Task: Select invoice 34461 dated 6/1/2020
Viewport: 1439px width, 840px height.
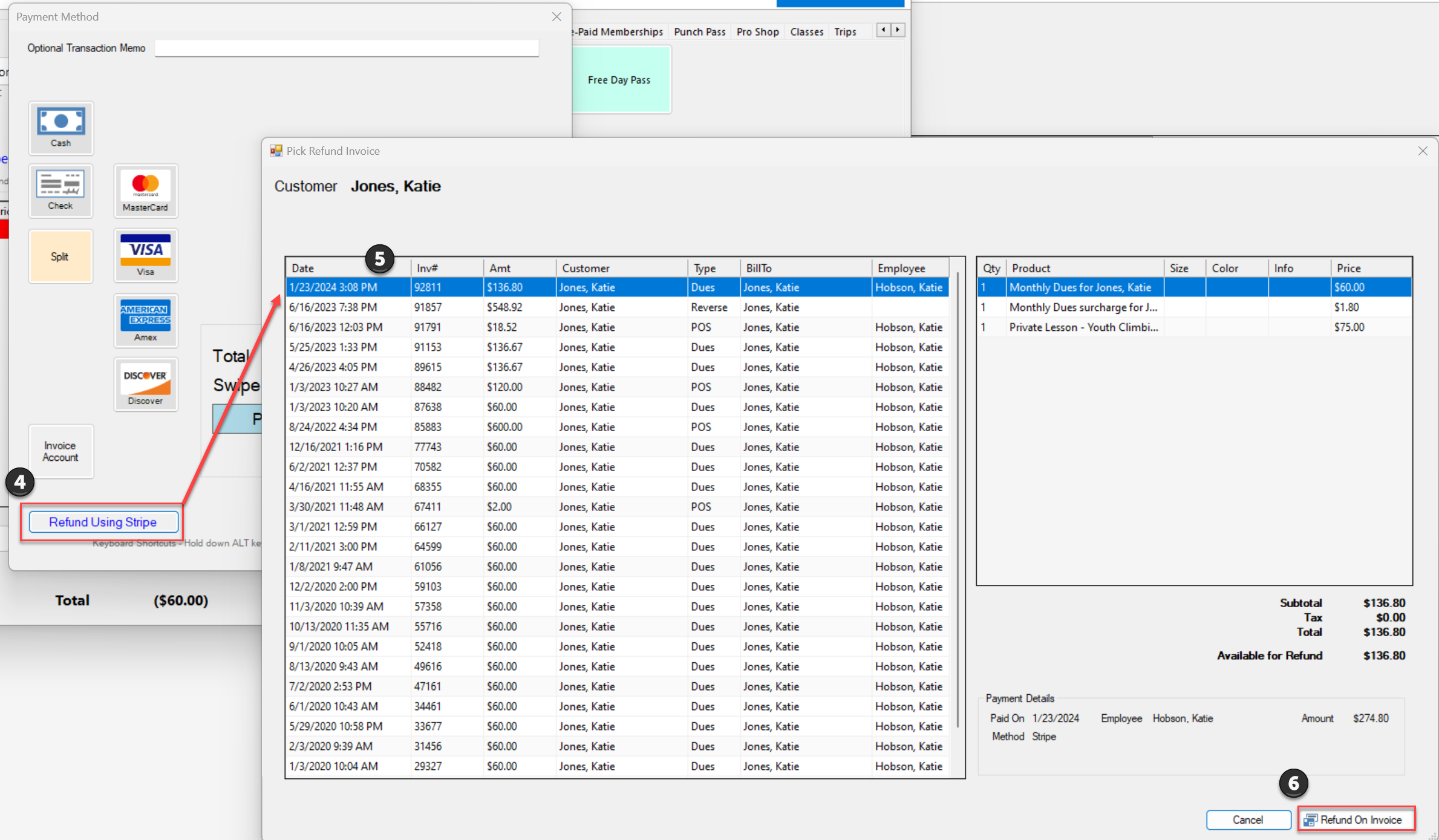Action: pos(618,706)
